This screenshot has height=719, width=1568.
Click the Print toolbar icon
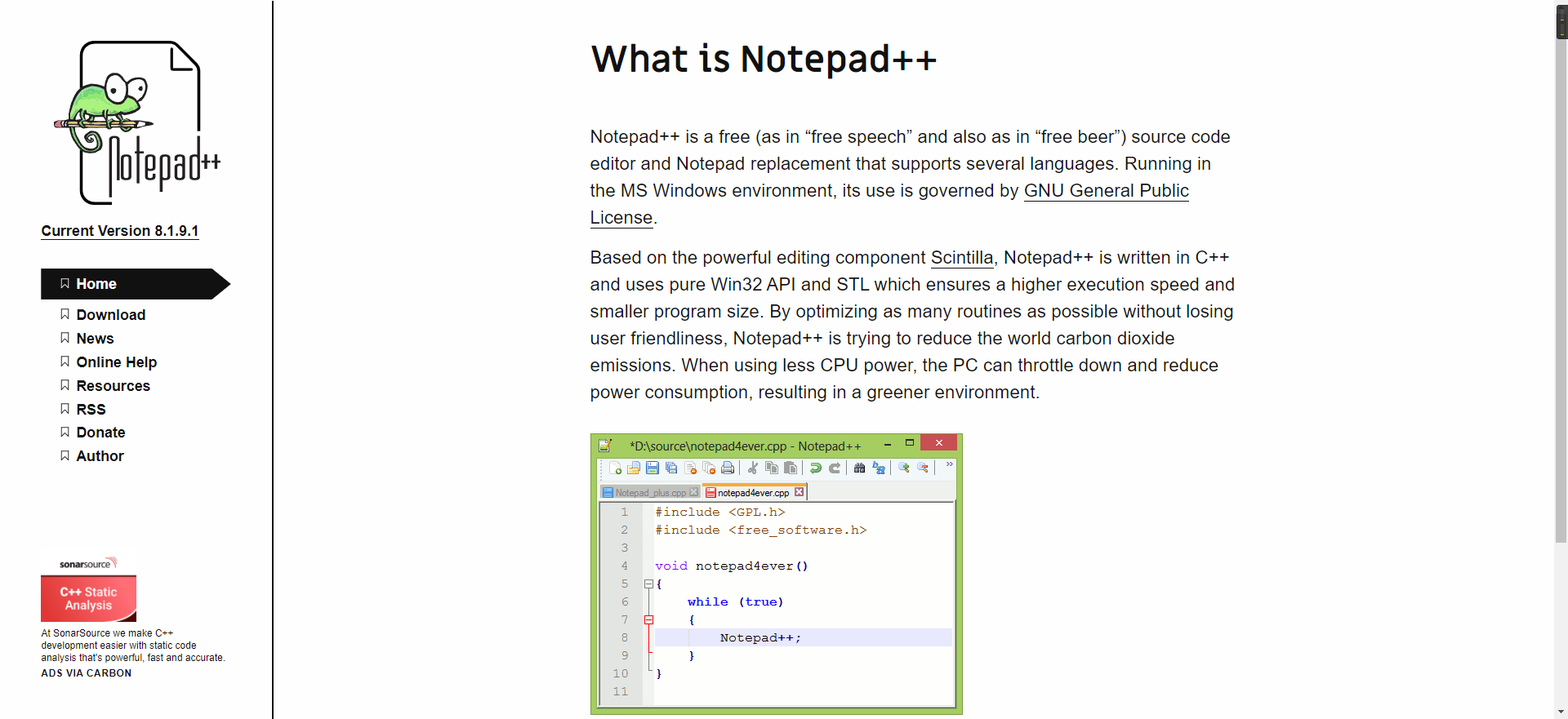[728, 468]
